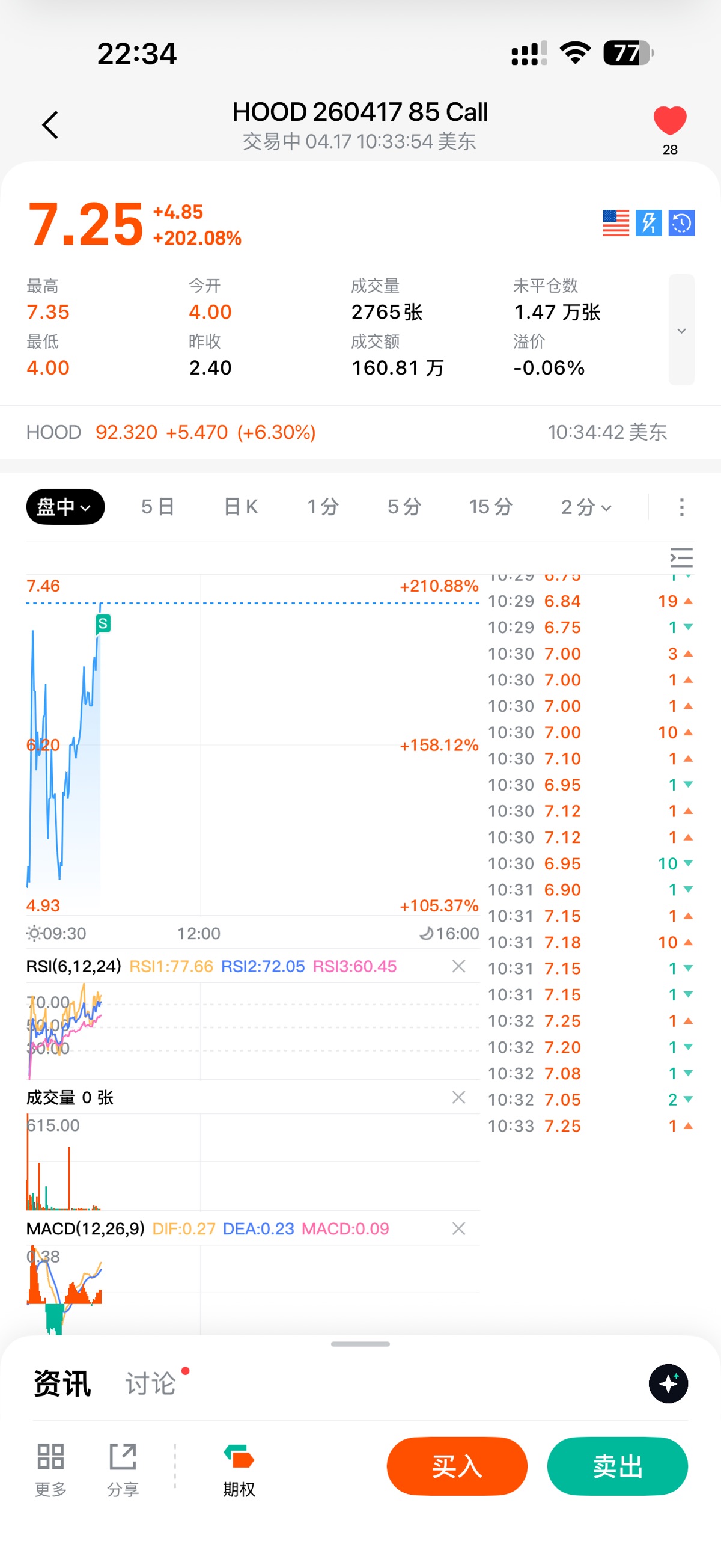Screen dimensions: 721x1568
Task: Open the three-dot chart options menu
Action: 681,507
